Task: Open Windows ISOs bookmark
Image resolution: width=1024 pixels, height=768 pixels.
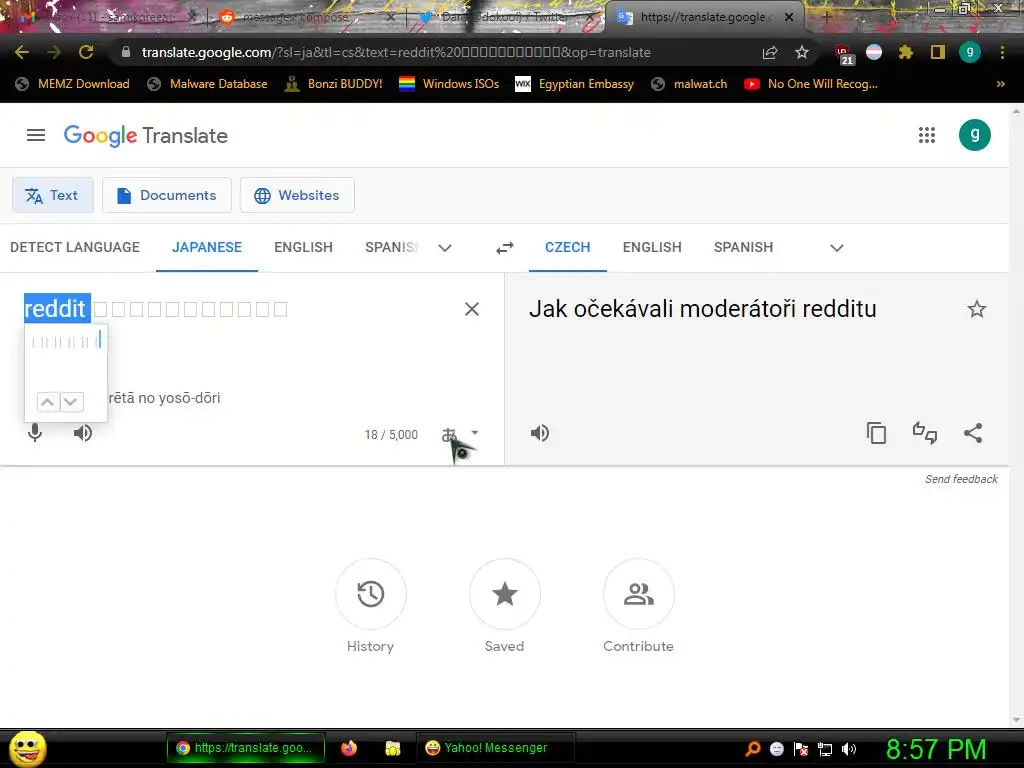Action: pos(449,84)
